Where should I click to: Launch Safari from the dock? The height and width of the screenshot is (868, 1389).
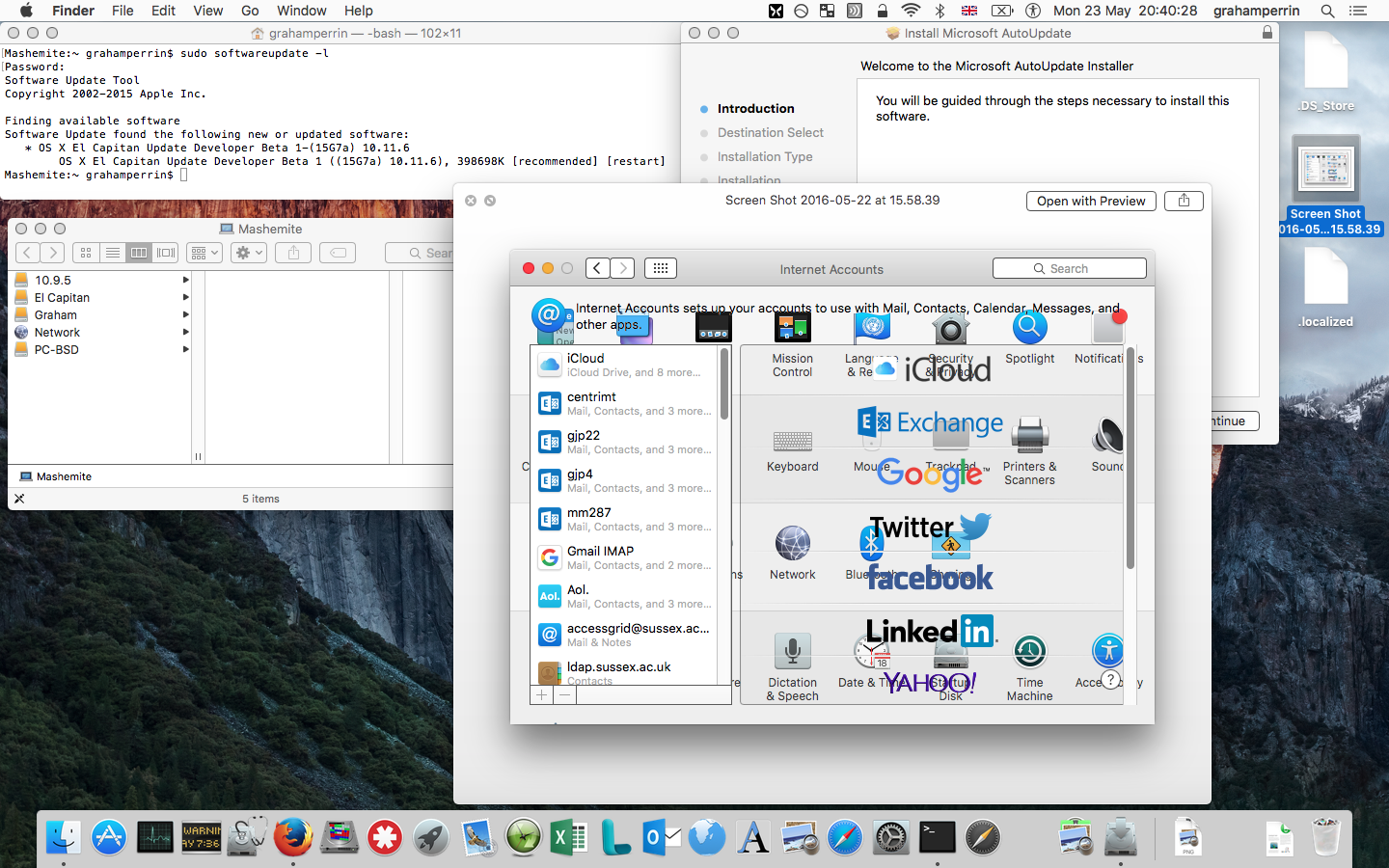coord(845,837)
